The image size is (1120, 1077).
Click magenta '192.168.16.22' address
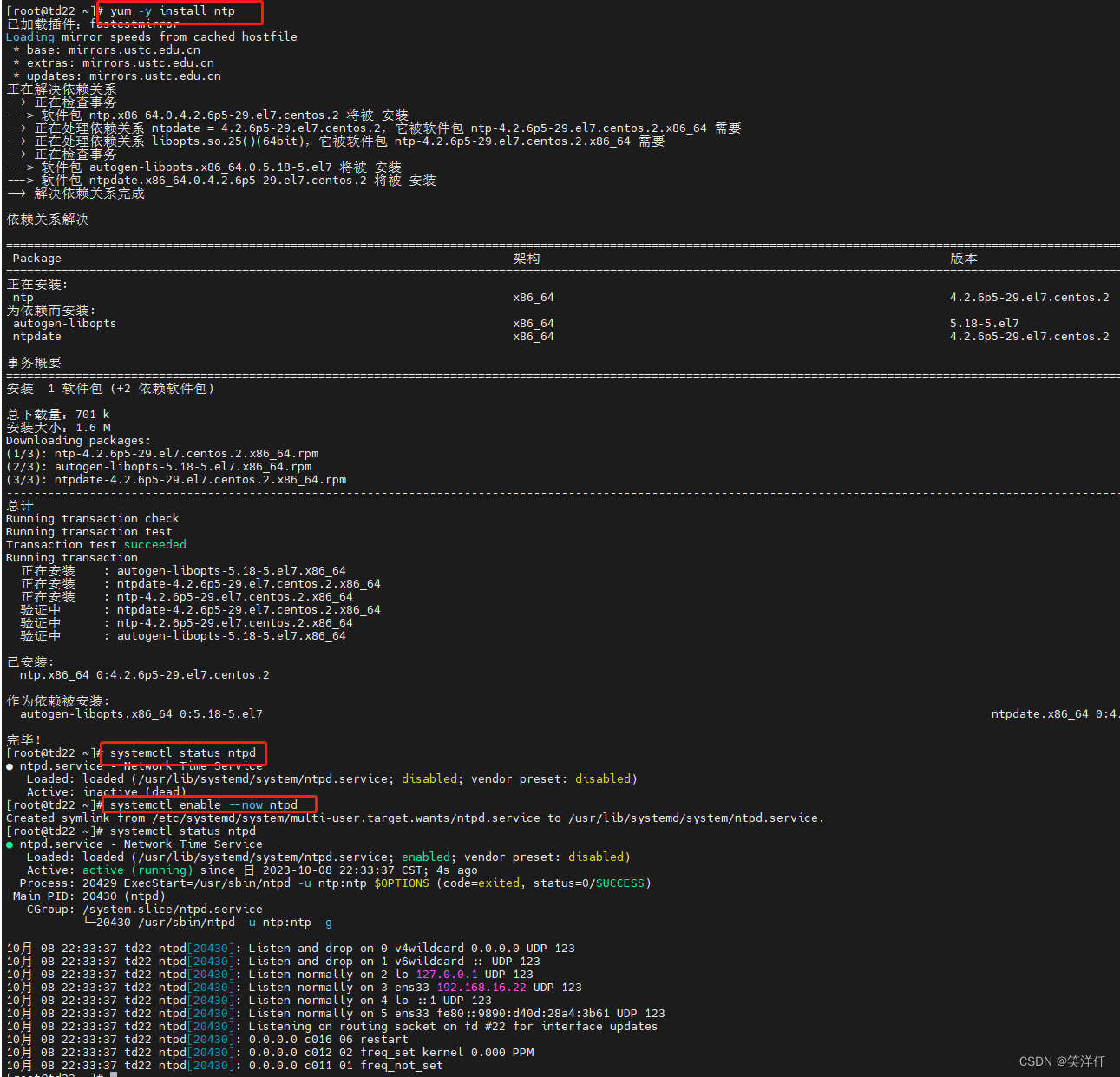tap(481, 988)
